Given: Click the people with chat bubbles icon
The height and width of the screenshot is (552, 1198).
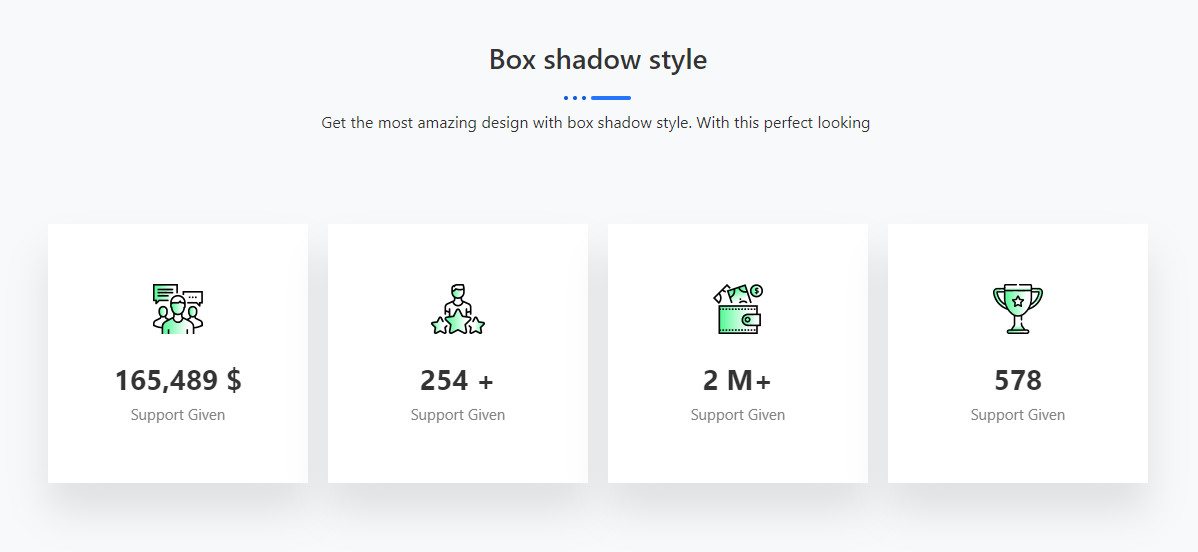Looking at the screenshot, I should coord(178,309).
